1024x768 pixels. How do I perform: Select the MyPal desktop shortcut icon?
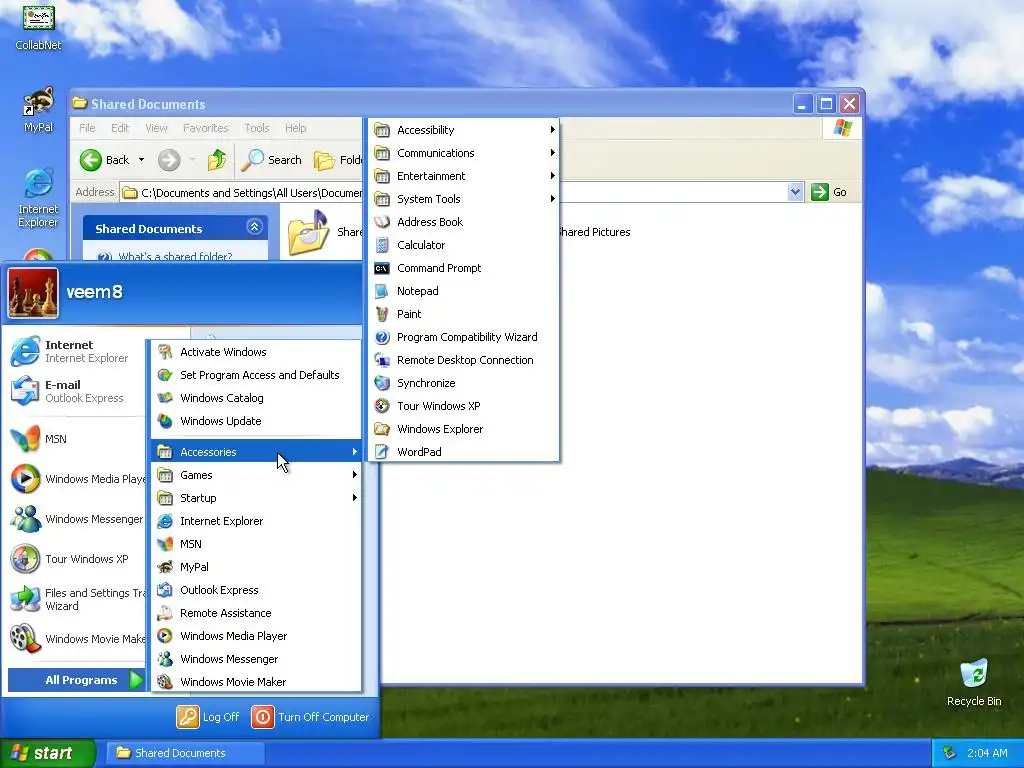[39, 110]
